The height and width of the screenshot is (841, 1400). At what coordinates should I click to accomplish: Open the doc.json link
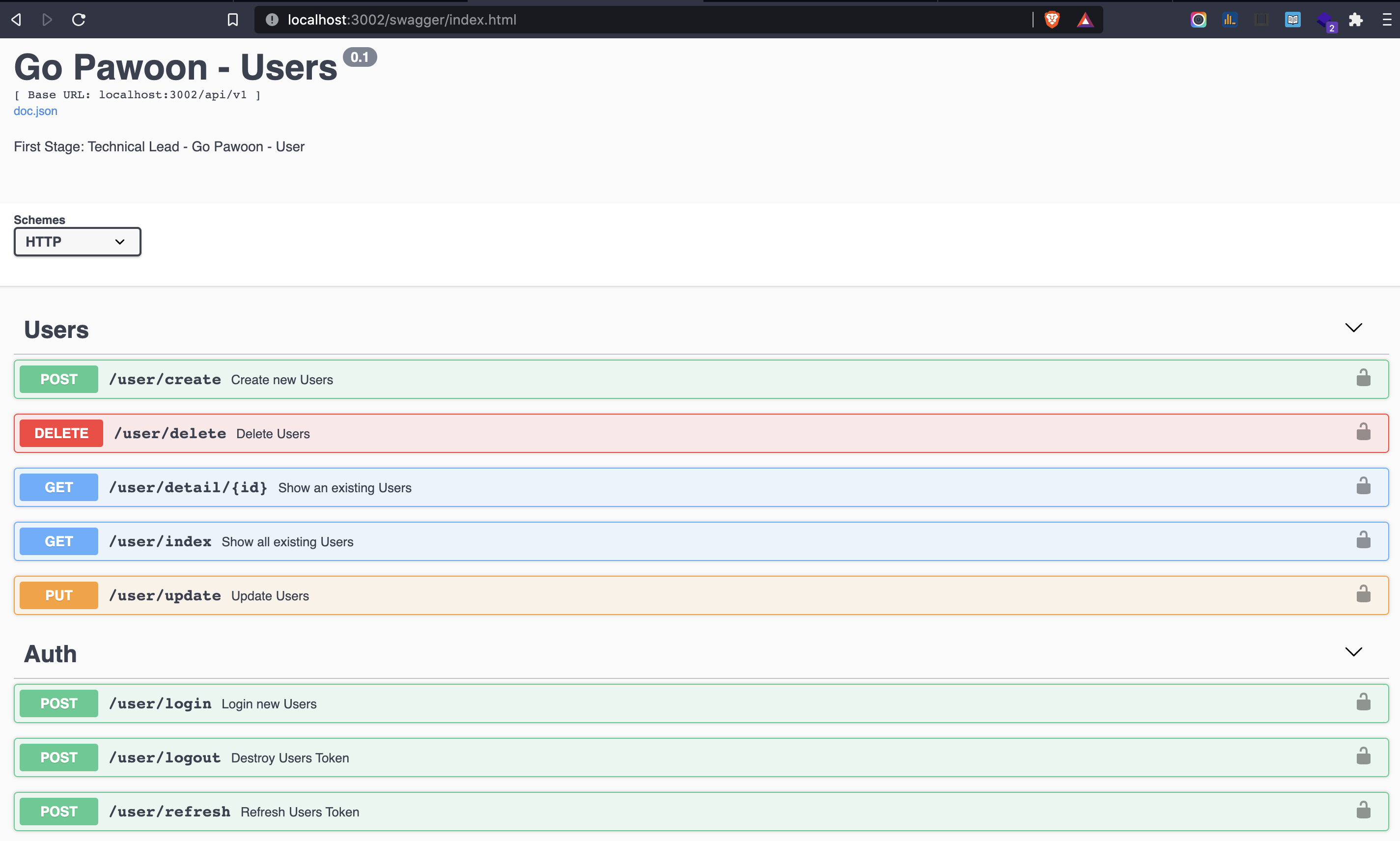(35, 111)
